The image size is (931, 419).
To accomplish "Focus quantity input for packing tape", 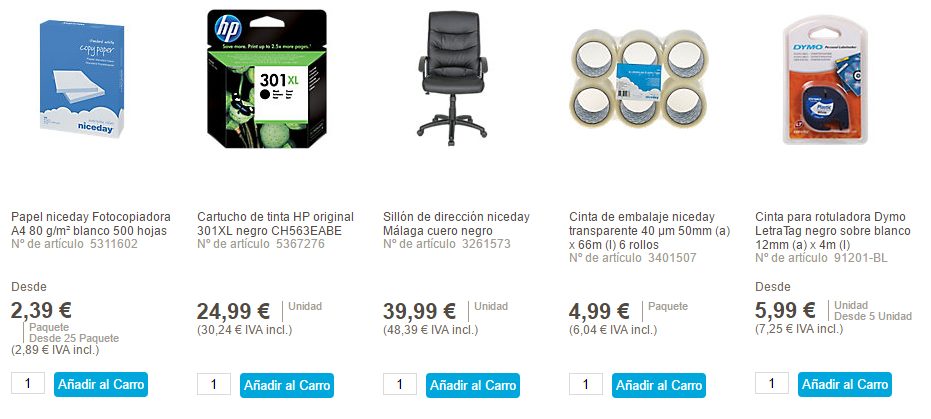I will pos(585,384).
